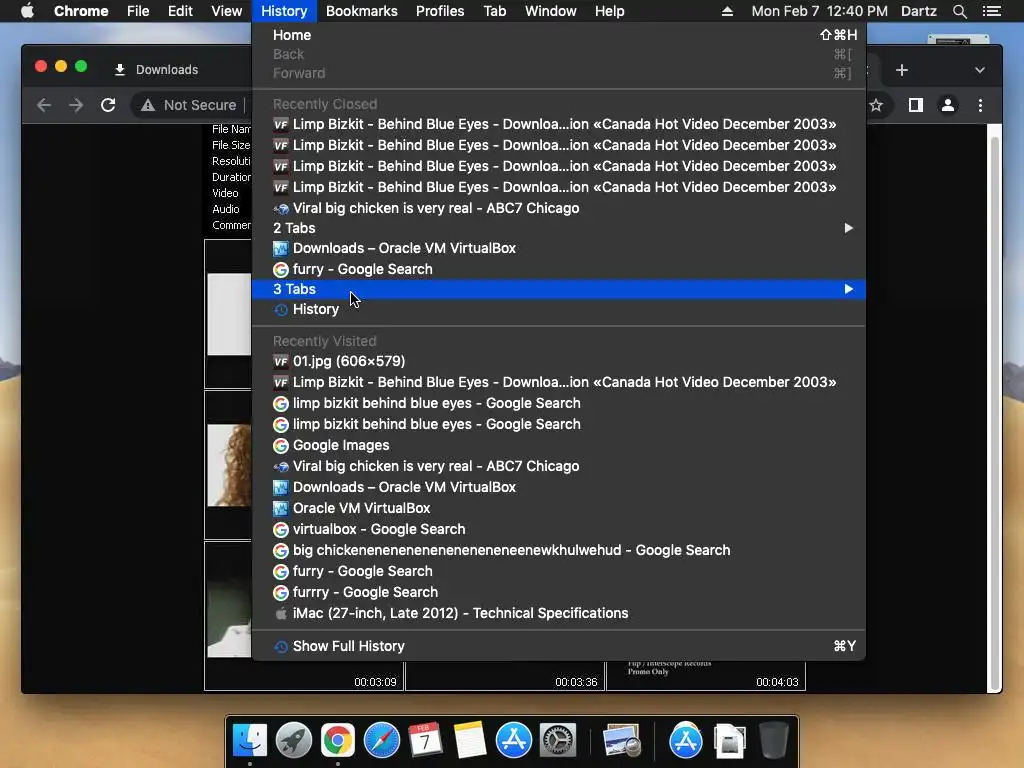Open the Notification Center list icon
The width and height of the screenshot is (1024, 768).
click(x=991, y=11)
